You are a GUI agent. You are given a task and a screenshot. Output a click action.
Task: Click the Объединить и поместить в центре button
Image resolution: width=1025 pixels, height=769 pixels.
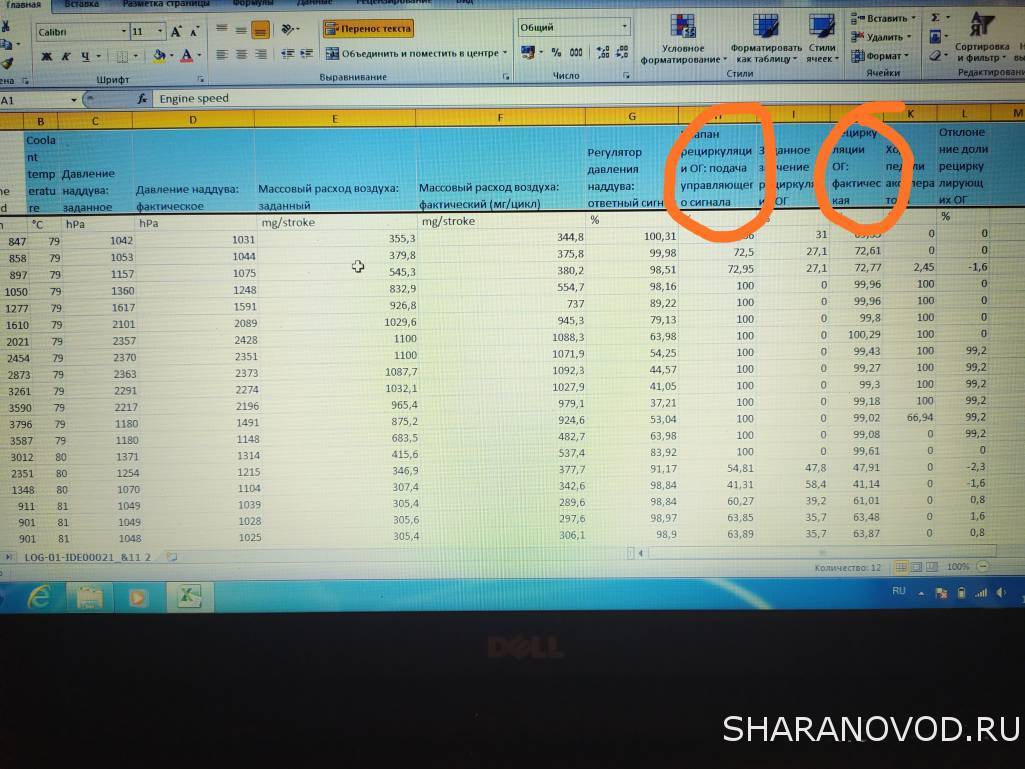pyautogui.click(x=418, y=53)
